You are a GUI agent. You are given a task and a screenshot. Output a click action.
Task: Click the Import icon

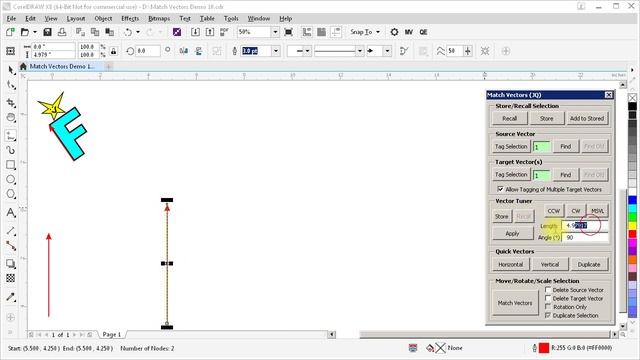tap(195, 32)
